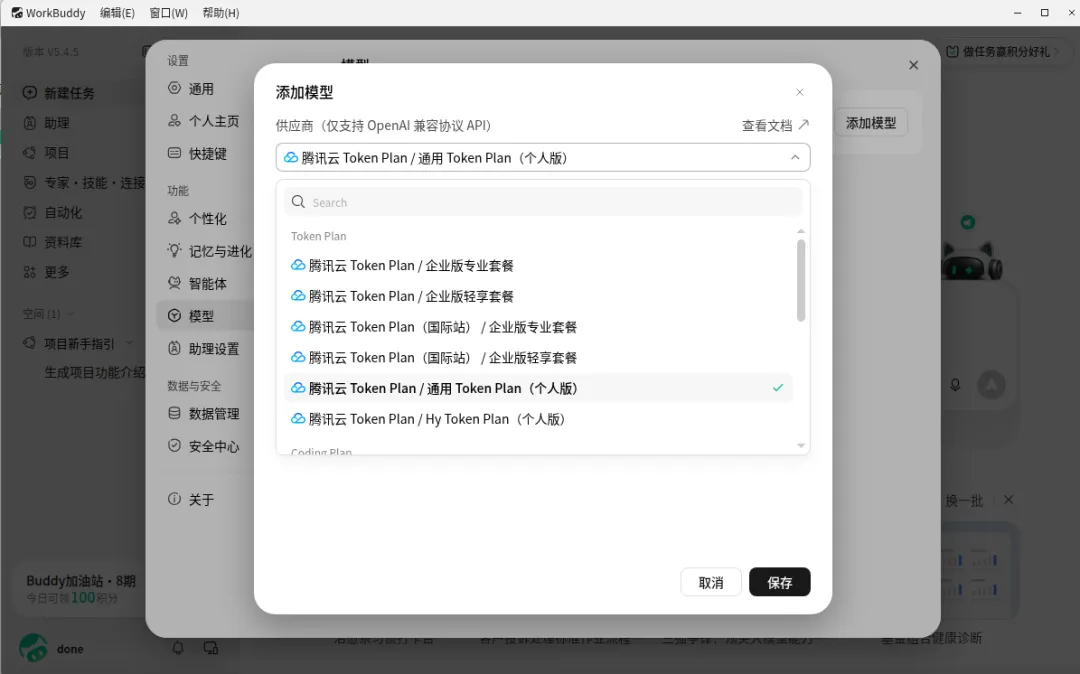Open the 查看文档 link
Screen dimensions: 1080x674
coord(775,125)
